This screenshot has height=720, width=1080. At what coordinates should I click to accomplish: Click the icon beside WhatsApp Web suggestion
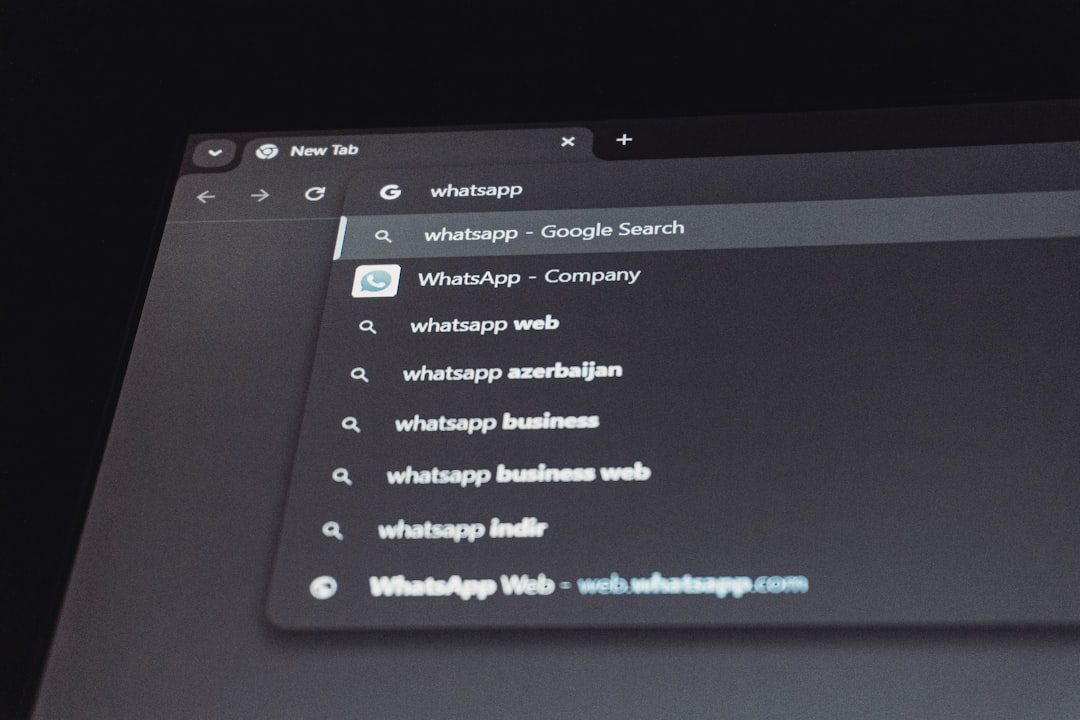(x=323, y=588)
